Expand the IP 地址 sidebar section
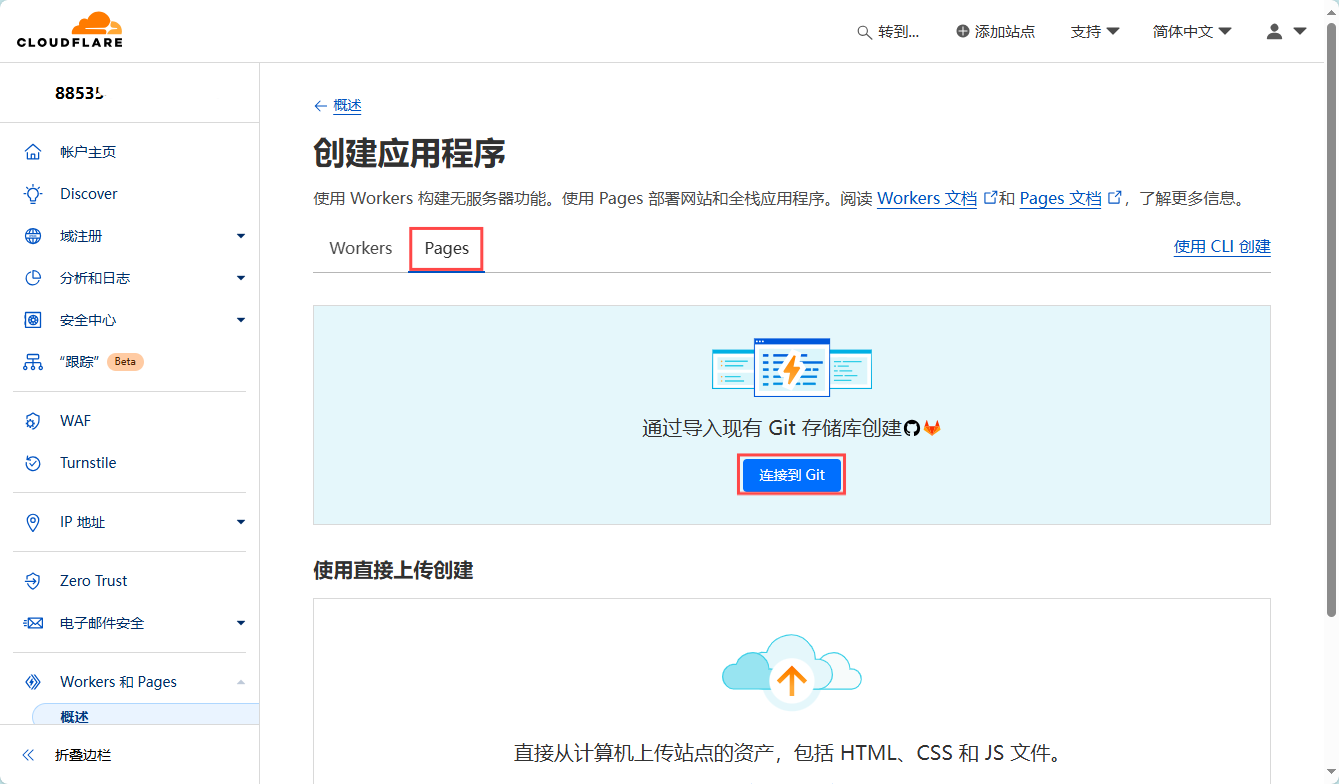 pyautogui.click(x=240, y=522)
